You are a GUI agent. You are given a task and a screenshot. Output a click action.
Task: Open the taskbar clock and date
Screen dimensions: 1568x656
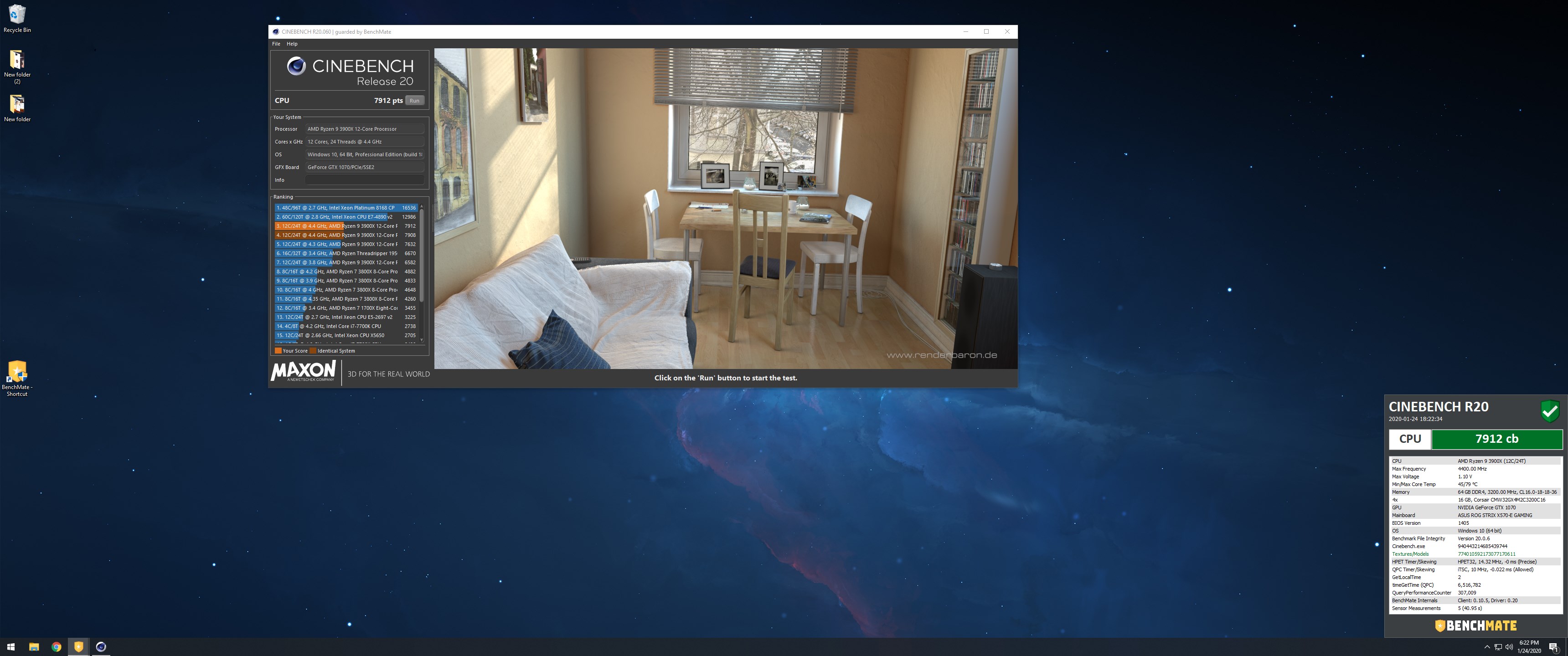click(x=1528, y=647)
